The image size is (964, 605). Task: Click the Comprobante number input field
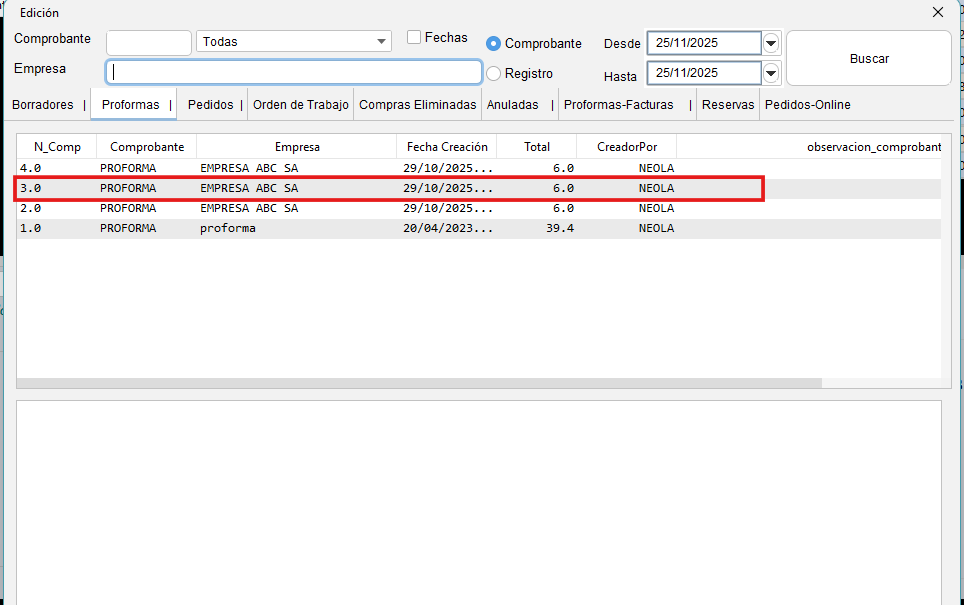148,42
